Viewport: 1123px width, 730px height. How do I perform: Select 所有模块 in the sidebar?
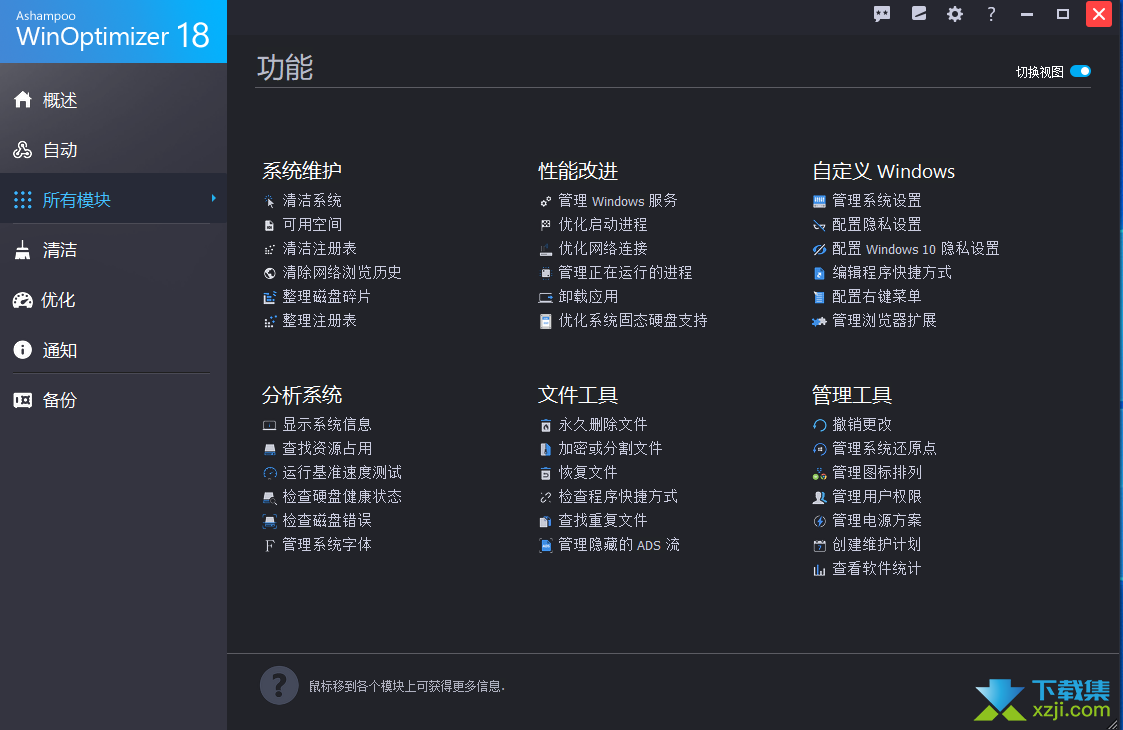[113, 199]
